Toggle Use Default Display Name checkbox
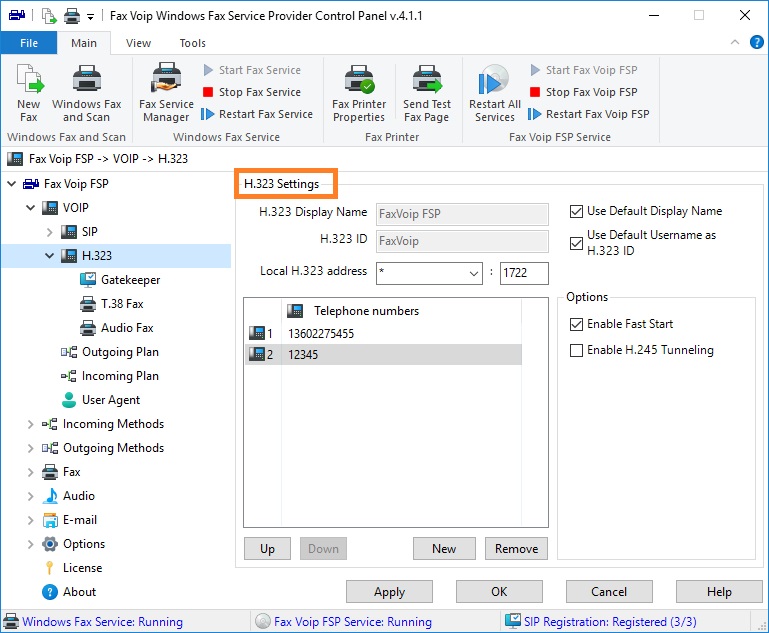The height and width of the screenshot is (633, 769). 576,211
